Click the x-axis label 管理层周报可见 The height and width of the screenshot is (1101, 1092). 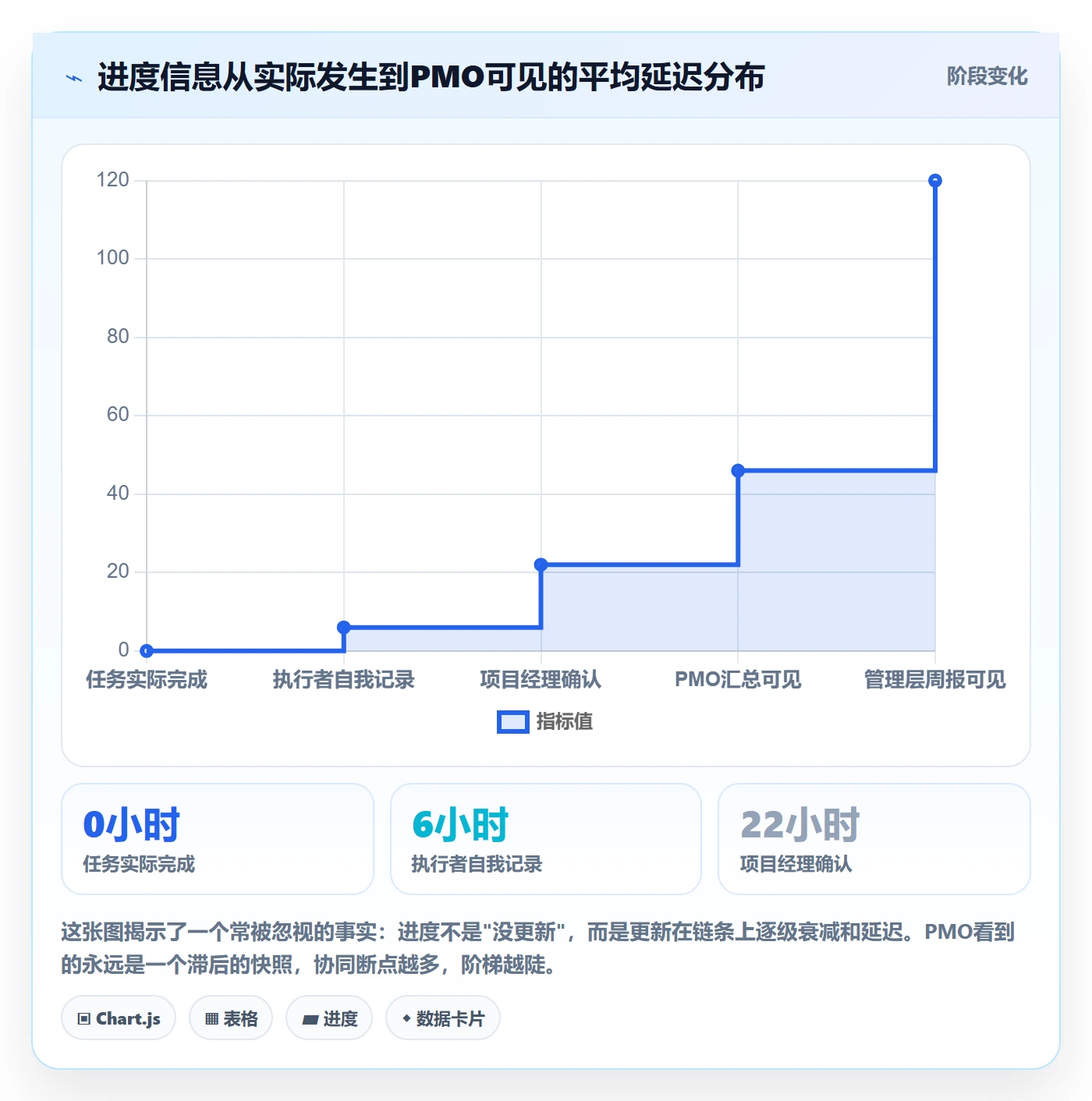click(x=935, y=680)
